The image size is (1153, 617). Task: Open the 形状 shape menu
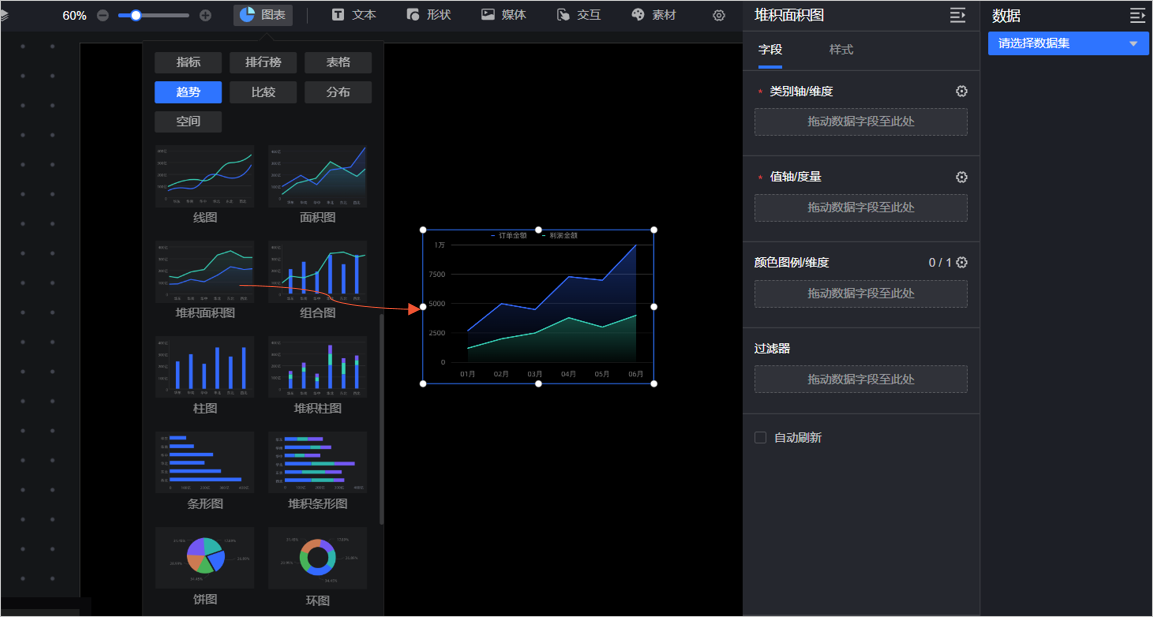coord(429,15)
